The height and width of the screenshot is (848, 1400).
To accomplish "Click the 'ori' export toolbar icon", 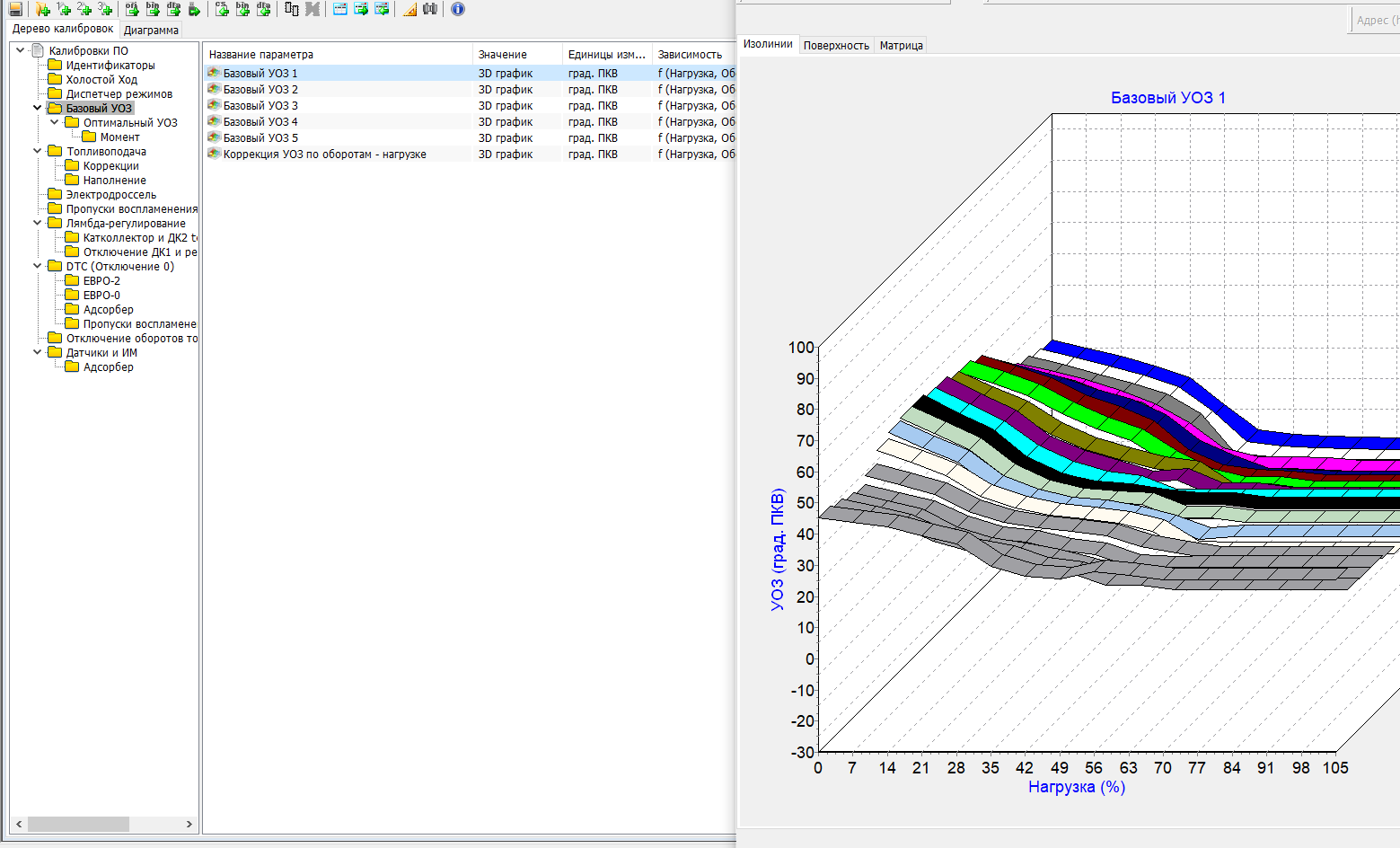I will coord(132,9).
